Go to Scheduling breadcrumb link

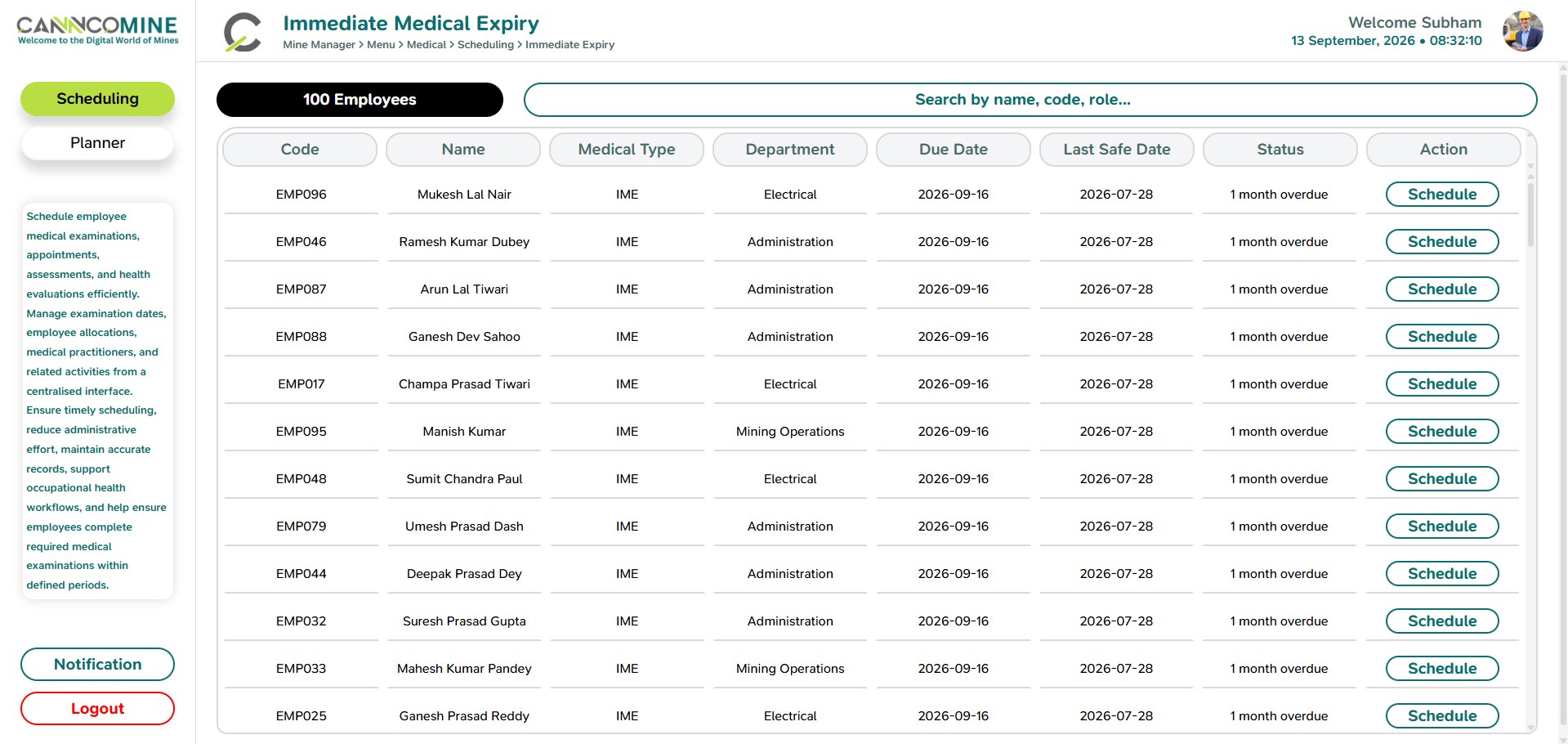(485, 45)
